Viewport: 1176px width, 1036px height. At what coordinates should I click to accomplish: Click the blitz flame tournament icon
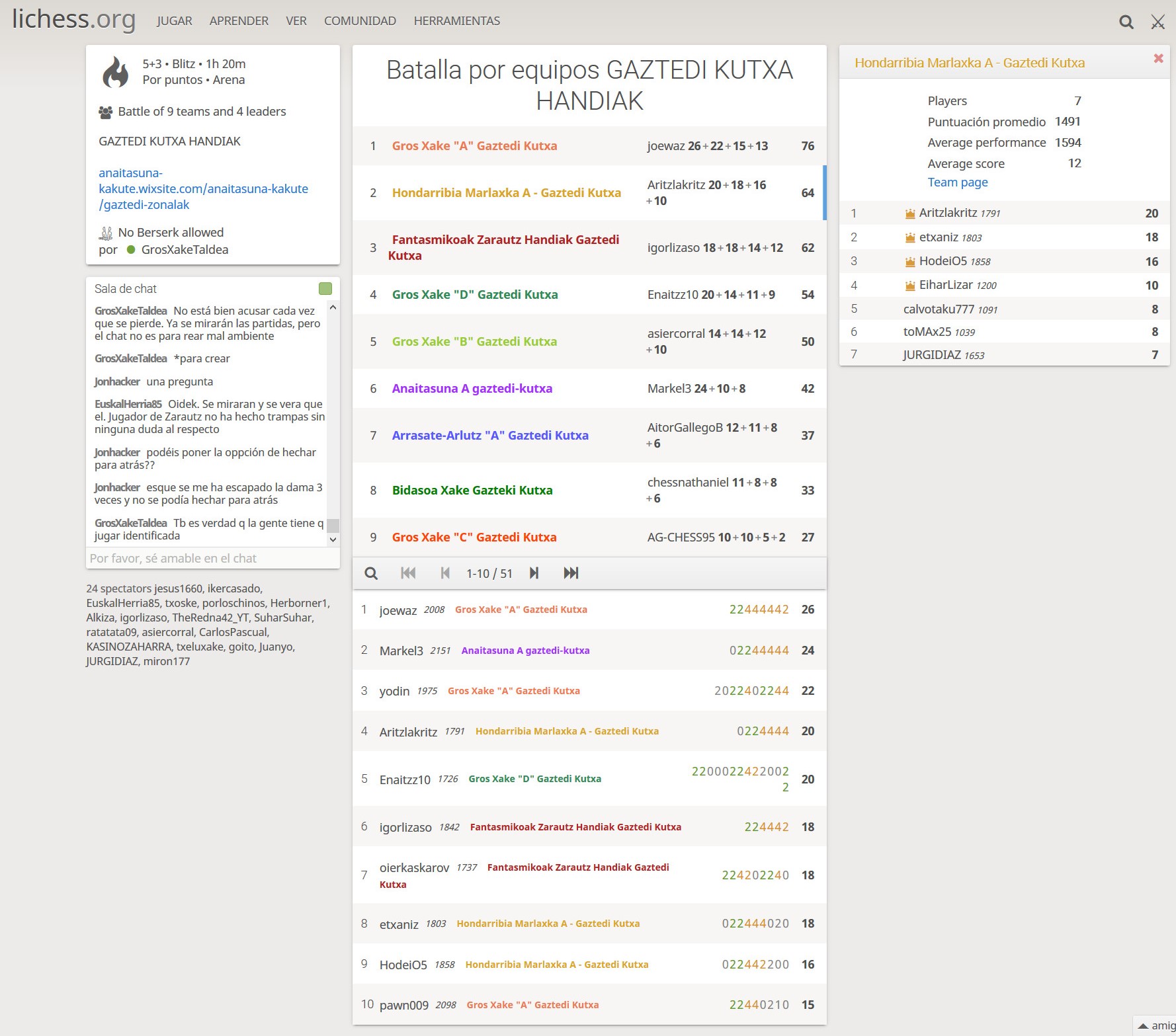click(x=116, y=72)
